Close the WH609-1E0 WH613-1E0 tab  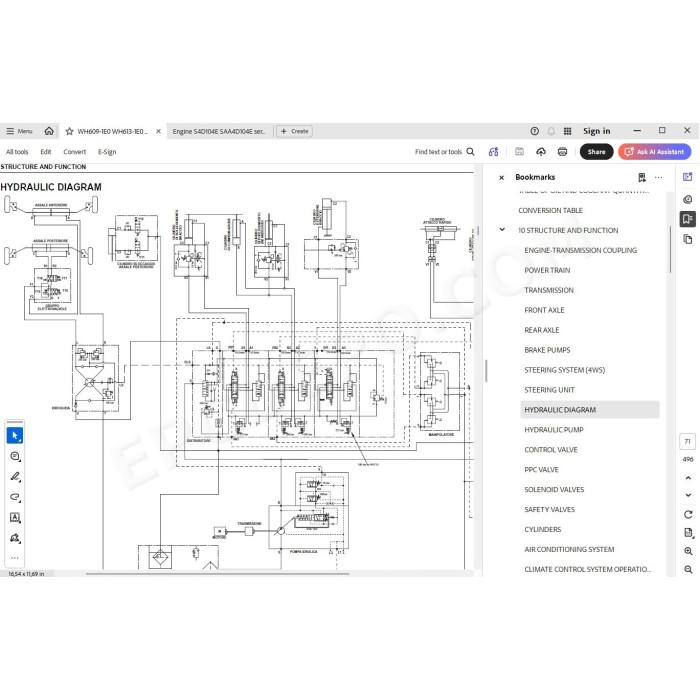[158, 131]
